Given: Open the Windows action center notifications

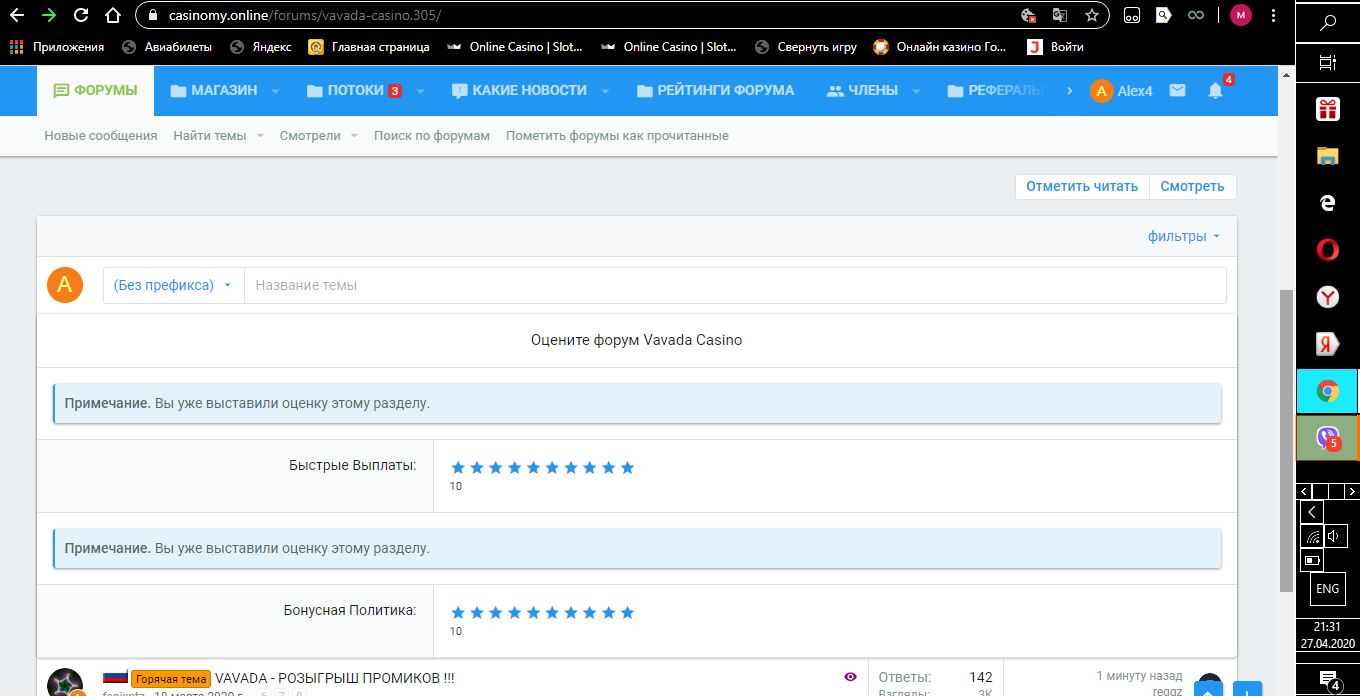Looking at the screenshot, I should pos(1328,679).
